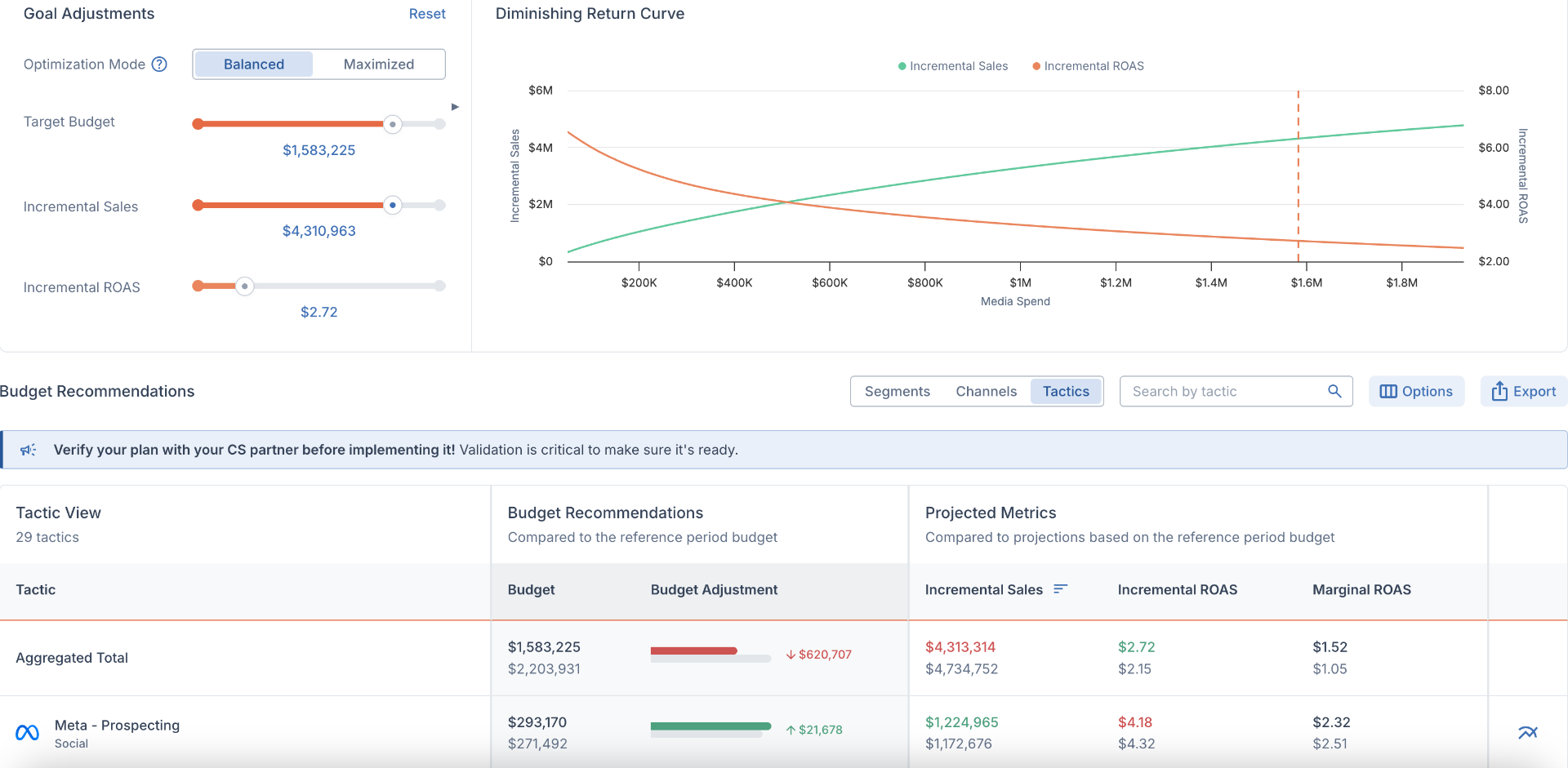Click the columns icon on the Options button

(x=1388, y=391)
